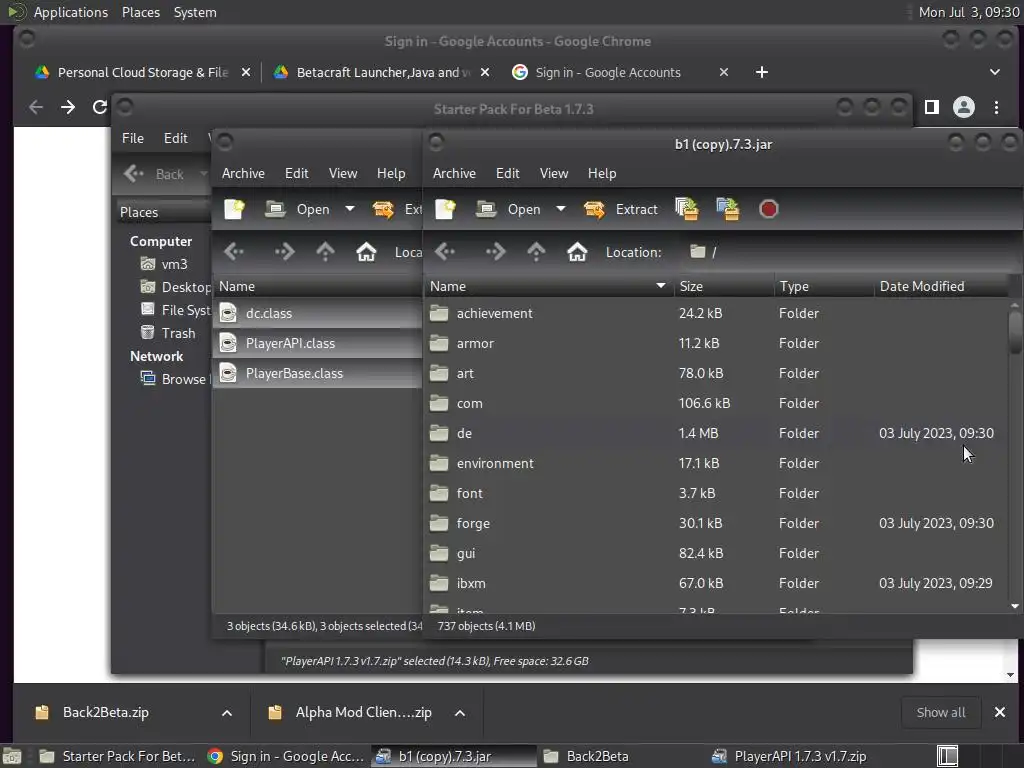This screenshot has height=768, width=1024.
Task: Click Chrome profile avatar icon
Action: (x=964, y=107)
